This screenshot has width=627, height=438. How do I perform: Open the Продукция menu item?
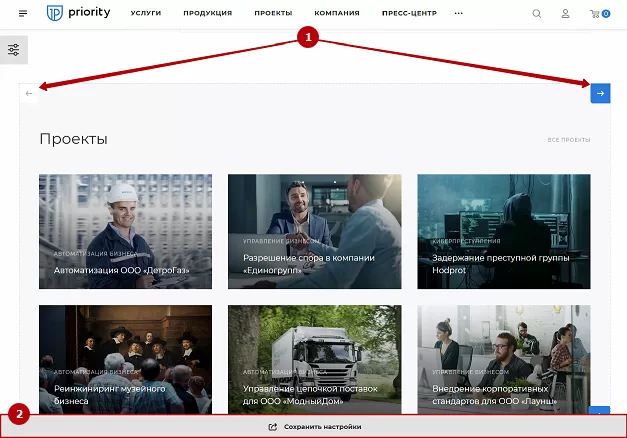(x=208, y=13)
